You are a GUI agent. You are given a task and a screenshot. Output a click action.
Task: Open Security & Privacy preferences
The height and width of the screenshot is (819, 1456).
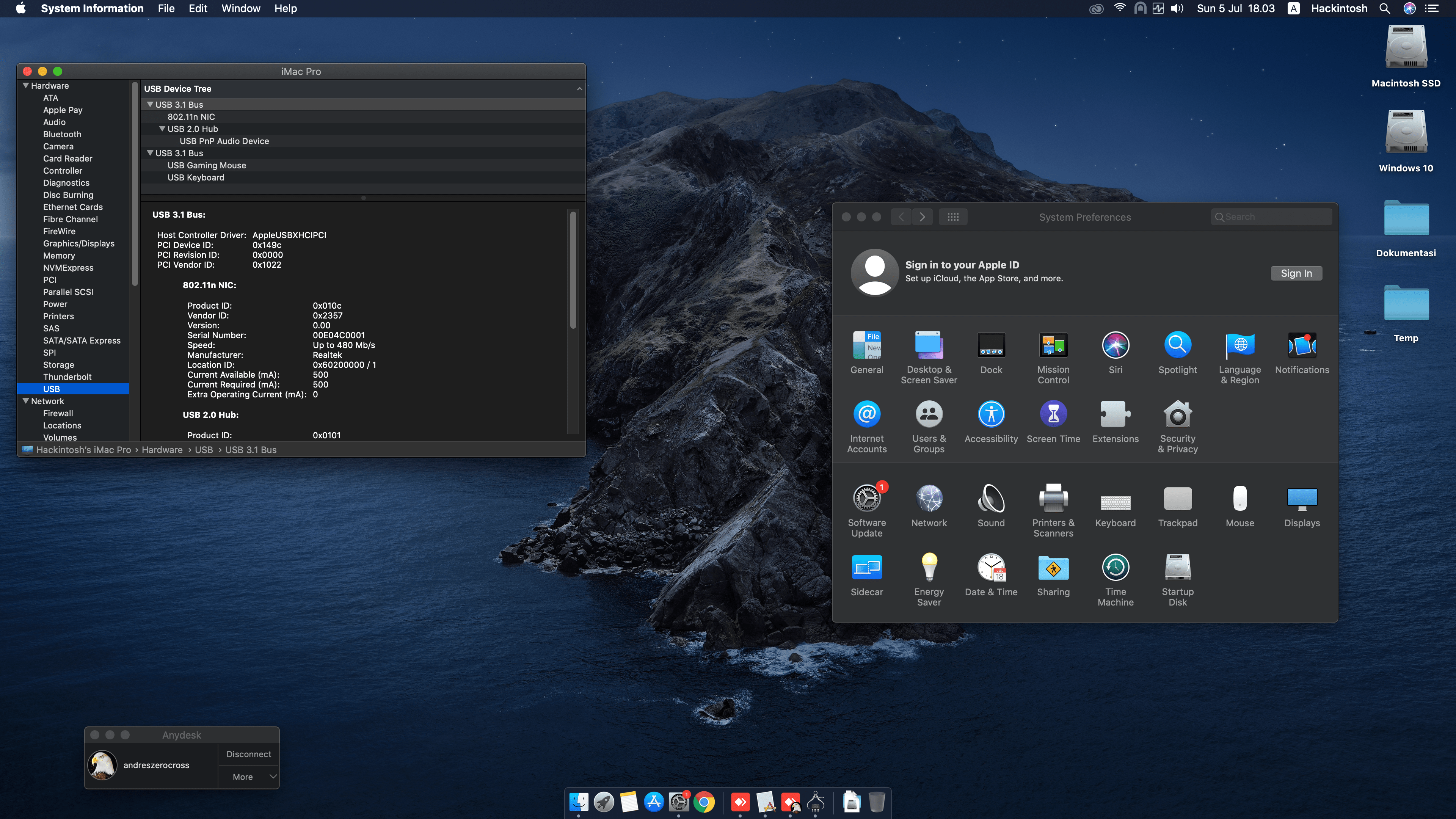coord(1177,415)
